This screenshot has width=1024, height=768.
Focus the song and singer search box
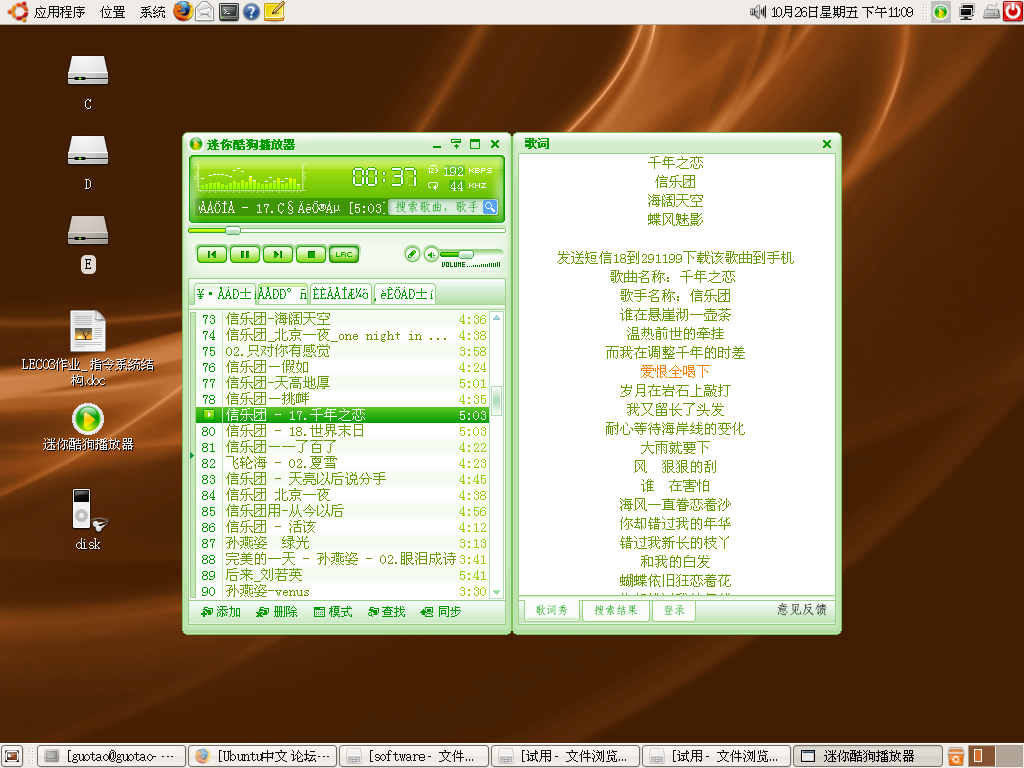436,207
